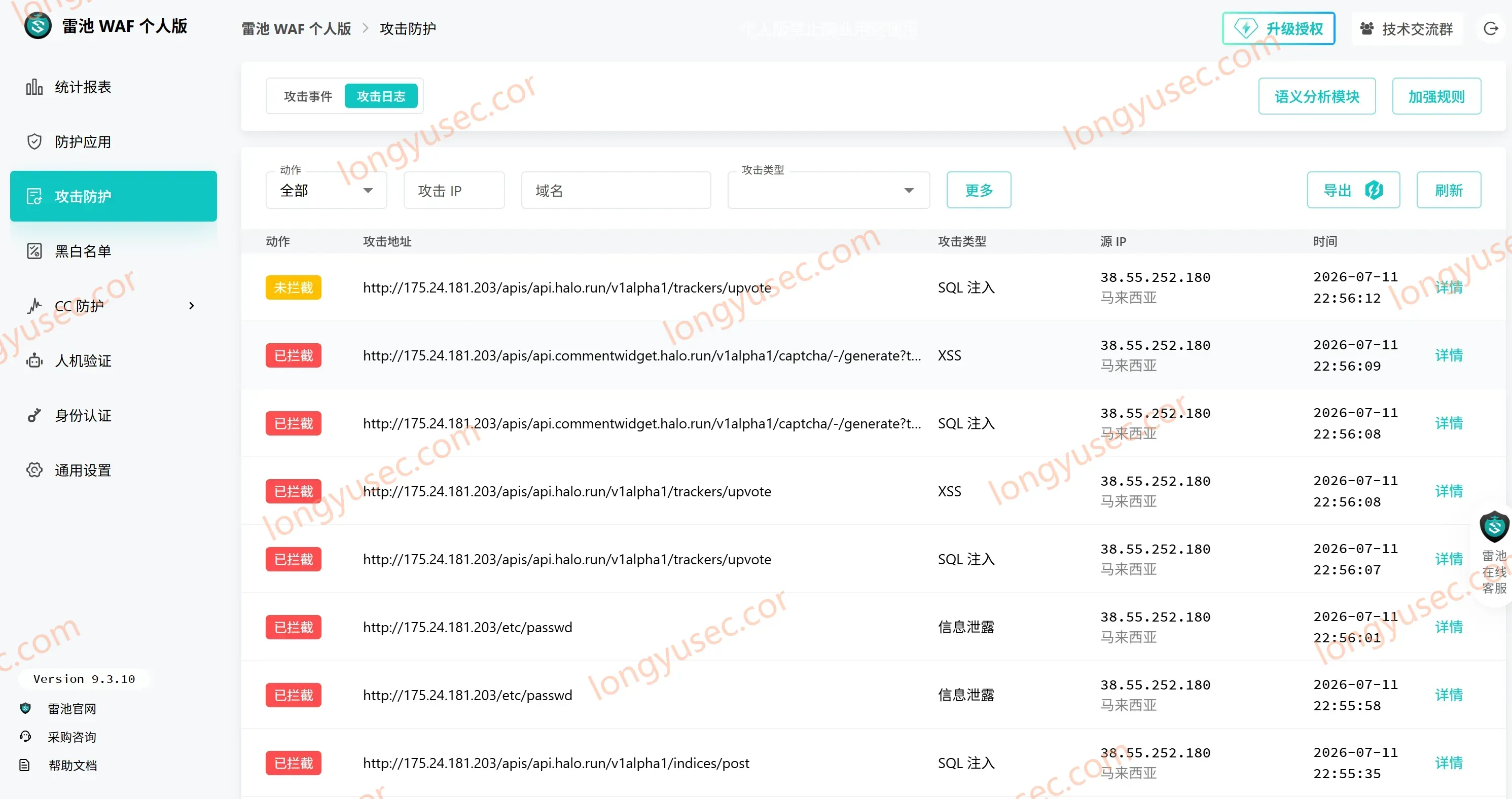Open 详情 for the 22:56:09 XSS log

[x=1449, y=355]
